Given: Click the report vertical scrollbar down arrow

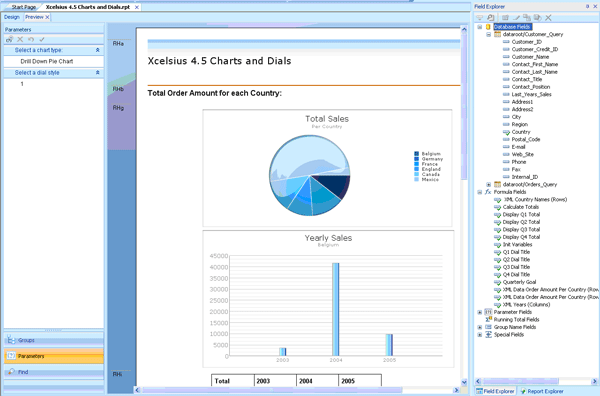Looking at the screenshot, I should tap(464, 382).
